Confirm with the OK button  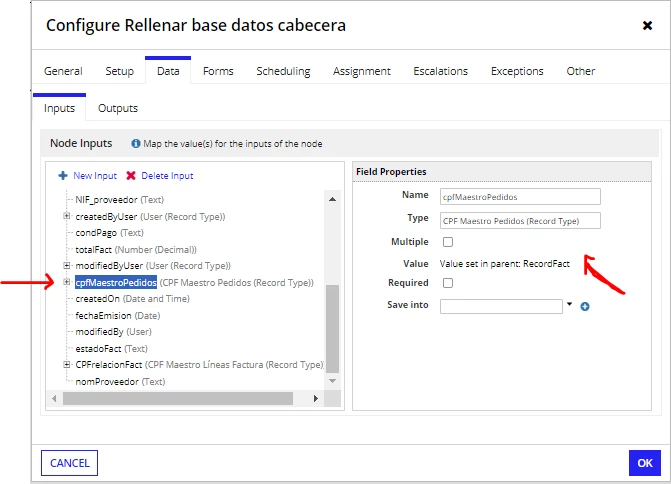tap(644, 463)
